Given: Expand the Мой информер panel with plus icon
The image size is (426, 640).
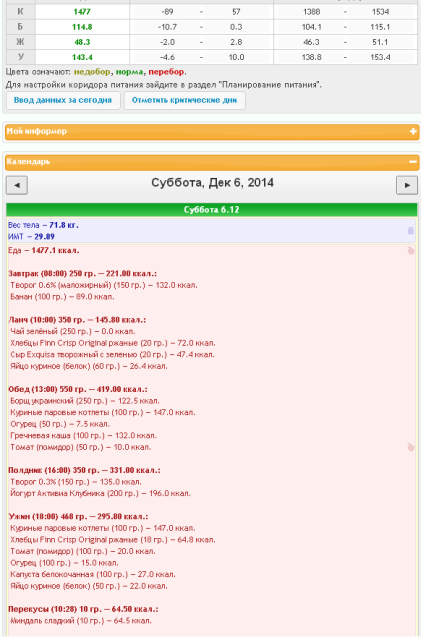Looking at the screenshot, I should tap(413, 131).
